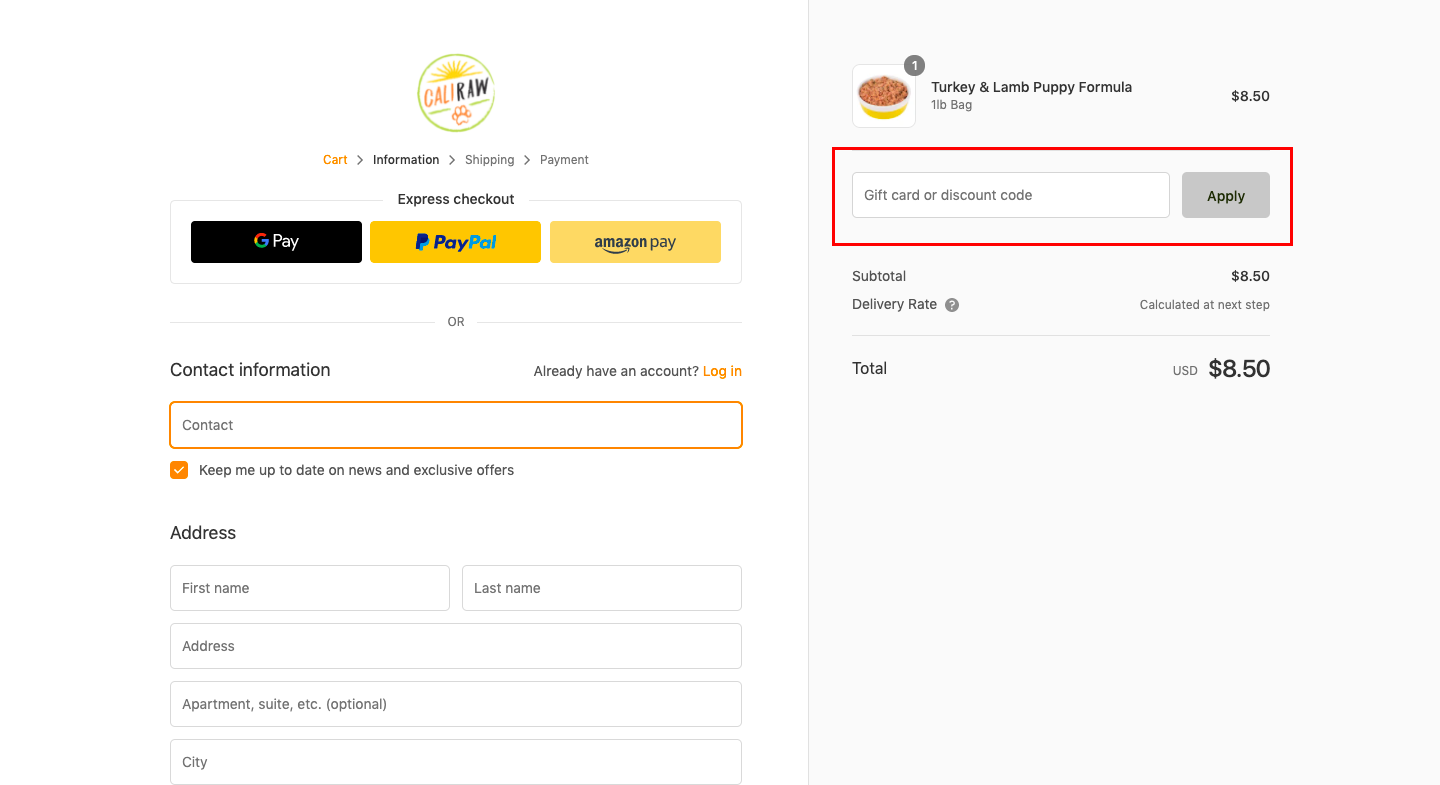The width and height of the screenshot is (1440, 785).
Task: Click into the First name field
Action: pyautogui.click(x=310, y=588)
